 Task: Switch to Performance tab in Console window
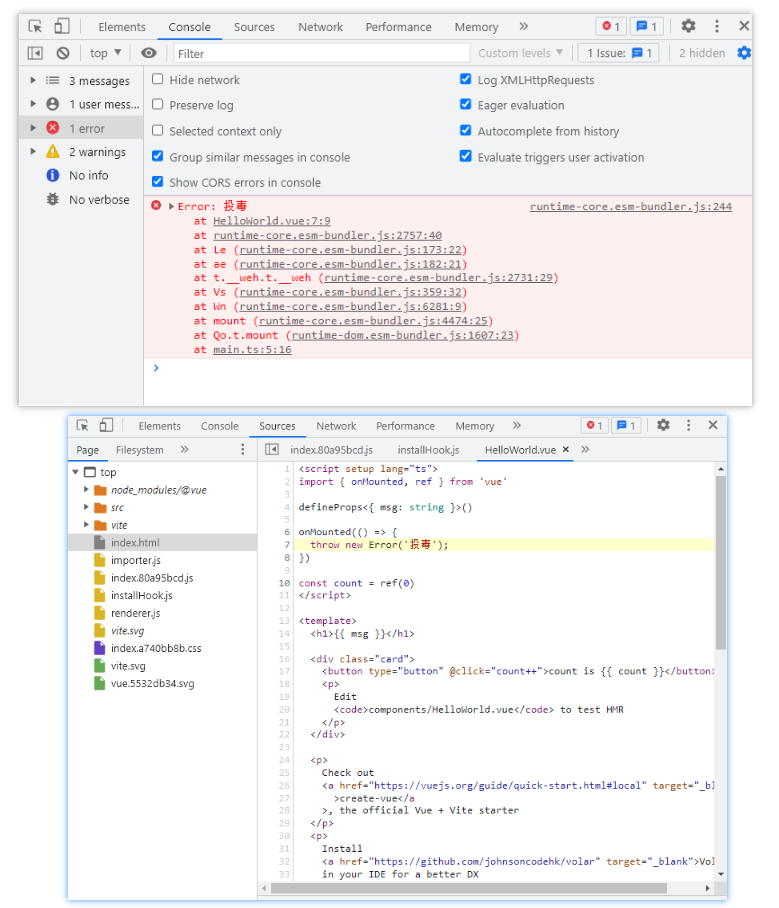(398, 27)
